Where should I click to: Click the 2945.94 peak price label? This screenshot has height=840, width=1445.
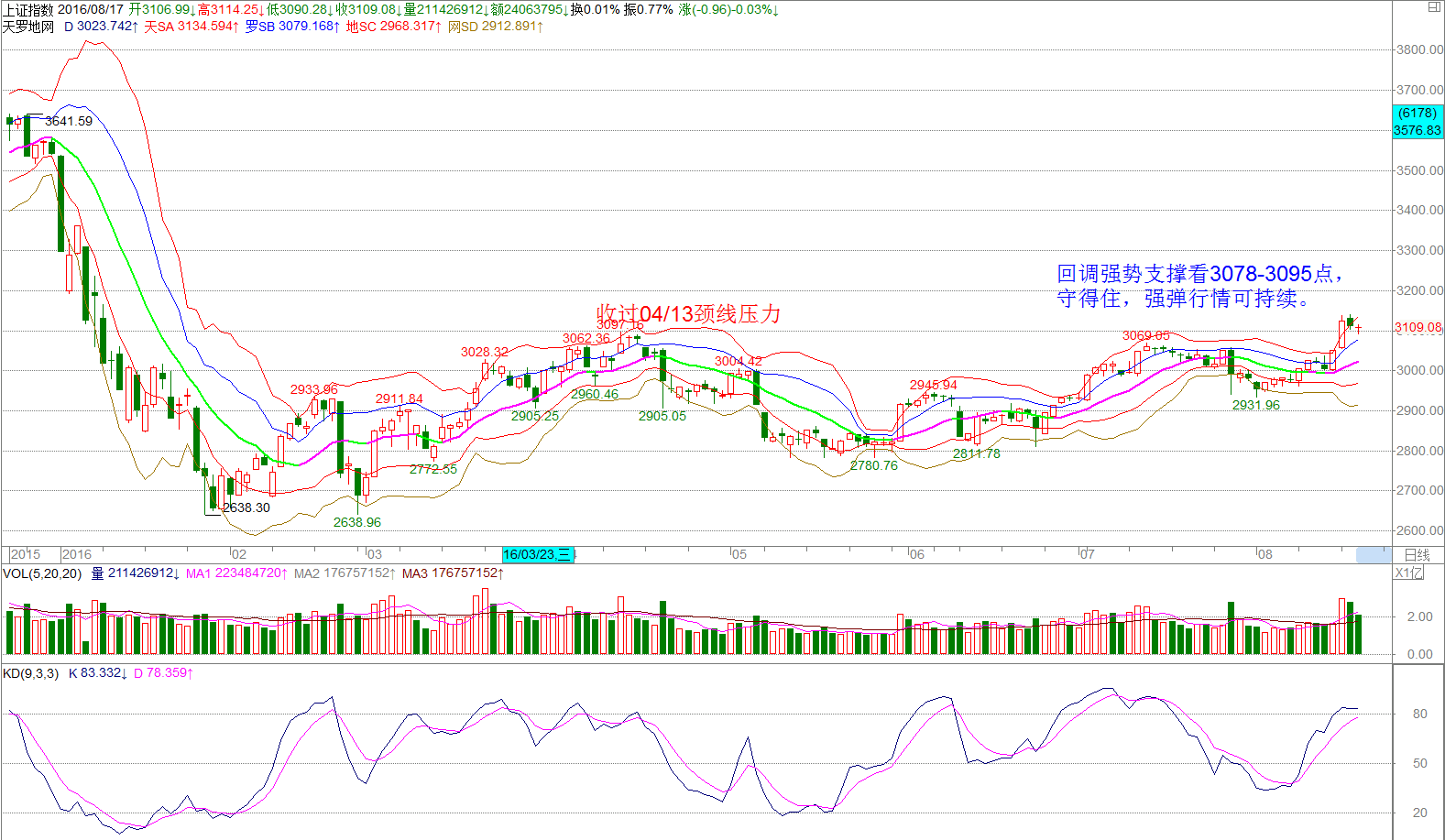(934, 385)
